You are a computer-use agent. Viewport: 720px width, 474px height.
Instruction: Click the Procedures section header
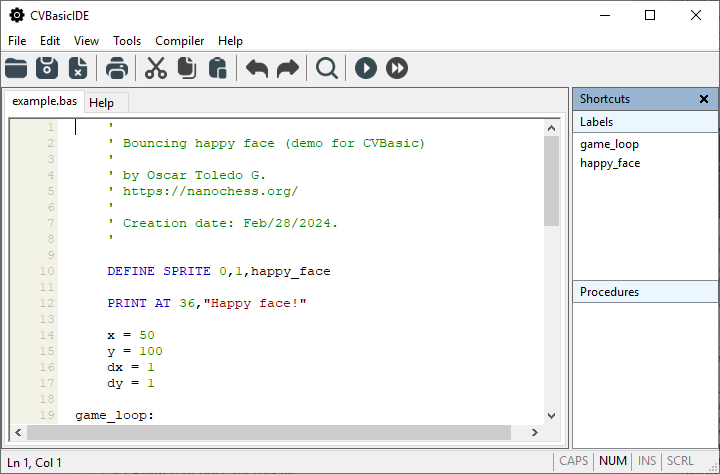tap(645, 292)
